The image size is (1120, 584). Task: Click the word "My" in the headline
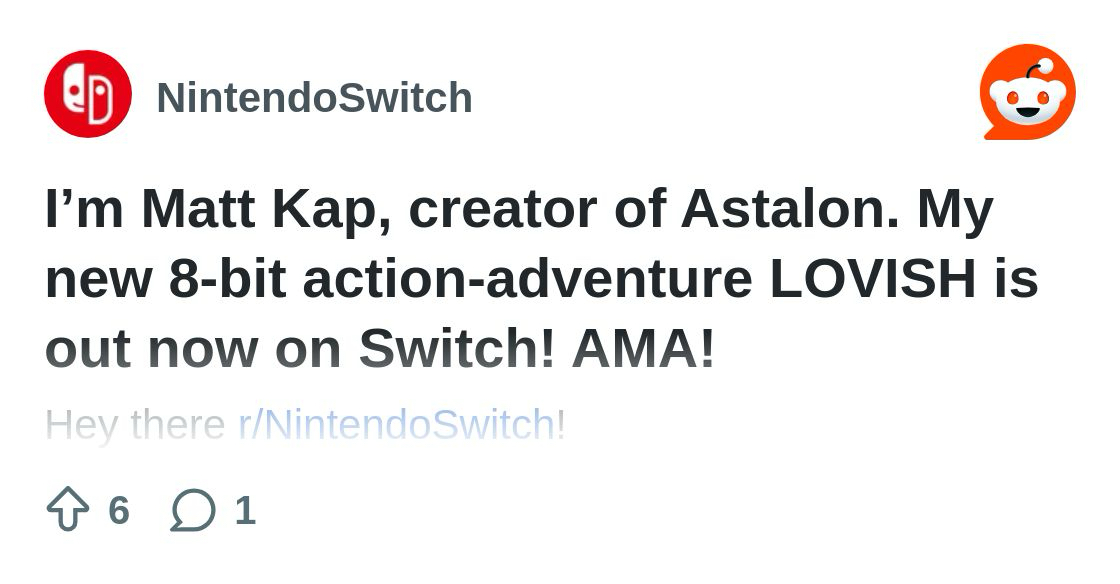coord(955,210)
